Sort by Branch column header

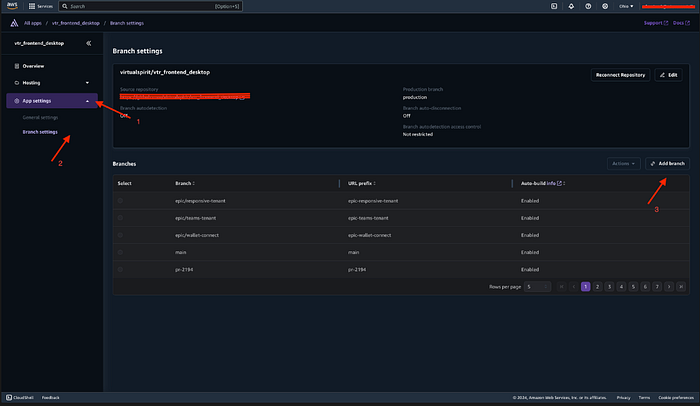coord(185,183)
